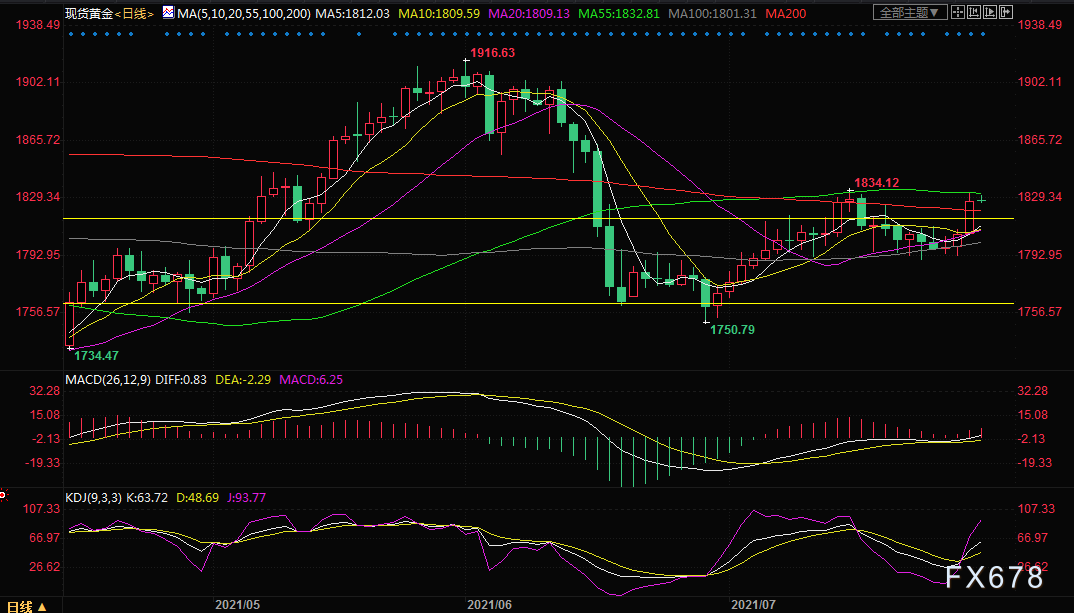Click the 1750.79 low price marker

pos(732,329)
